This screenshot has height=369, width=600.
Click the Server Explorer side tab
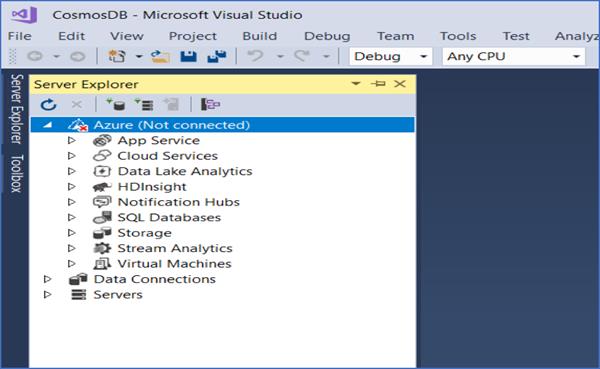[x=16, y=109]
